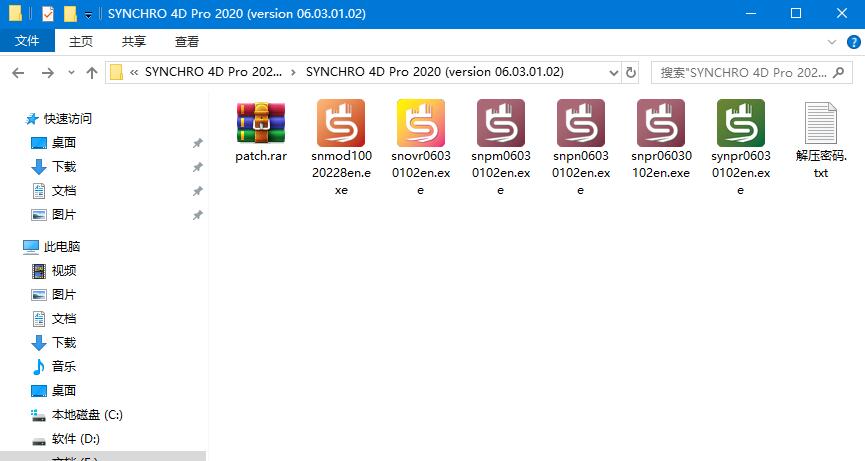
Task: Unpin 下载 using its pin icon
Action: 197,167
